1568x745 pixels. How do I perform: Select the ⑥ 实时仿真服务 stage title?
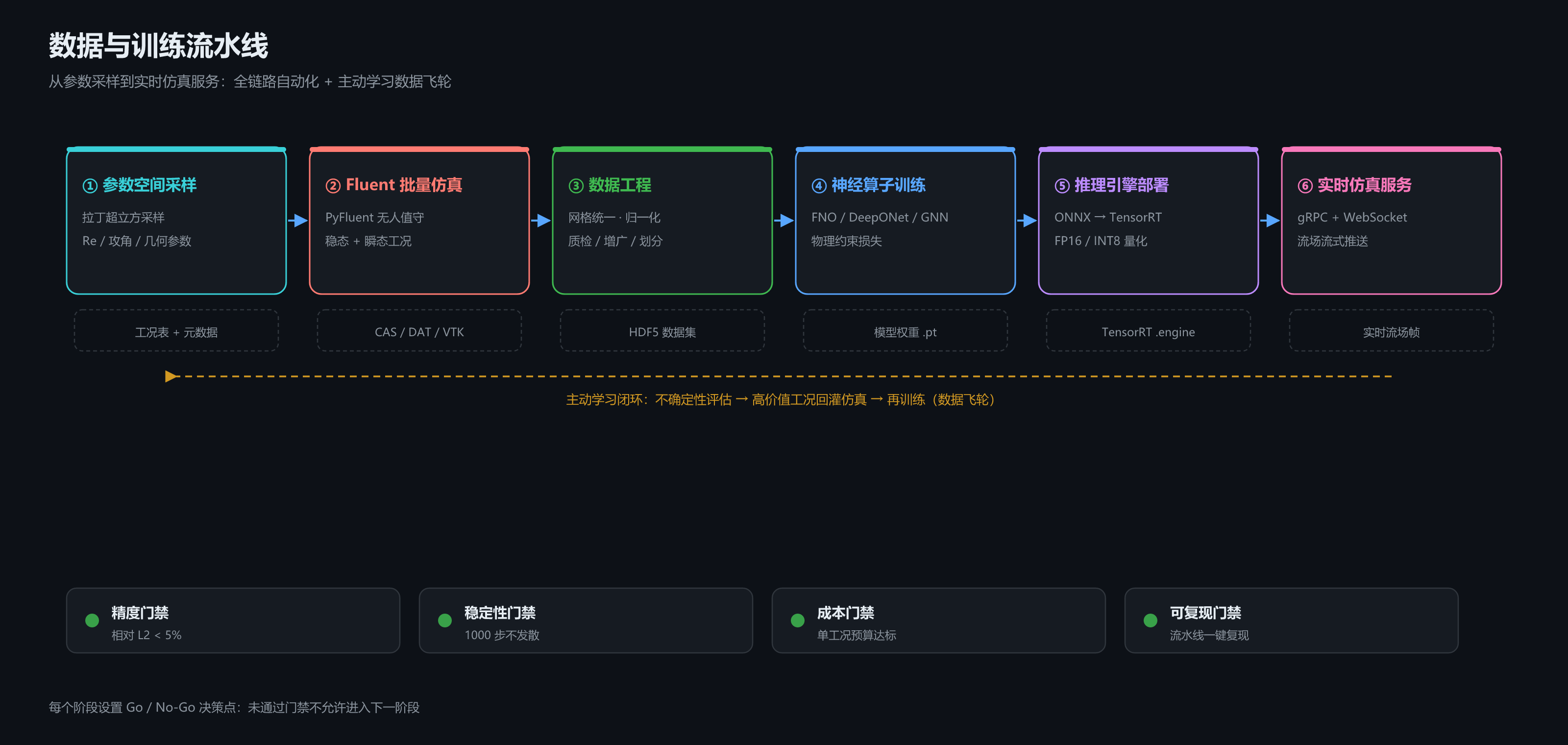1354,185
